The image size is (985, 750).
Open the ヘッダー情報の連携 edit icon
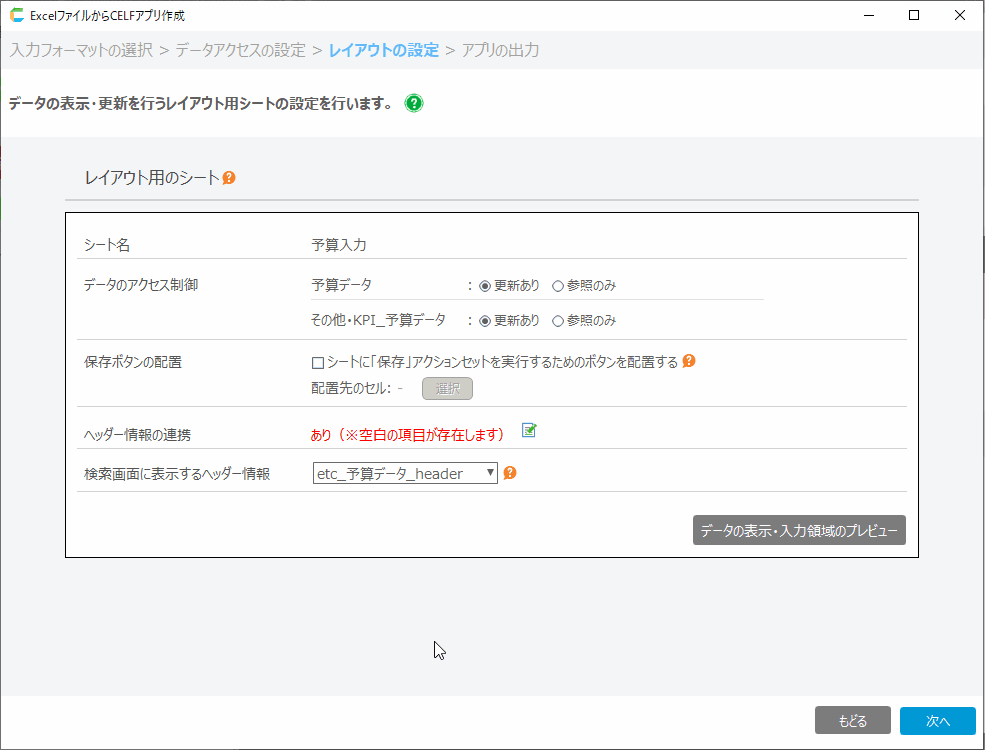tap(529, 431)
